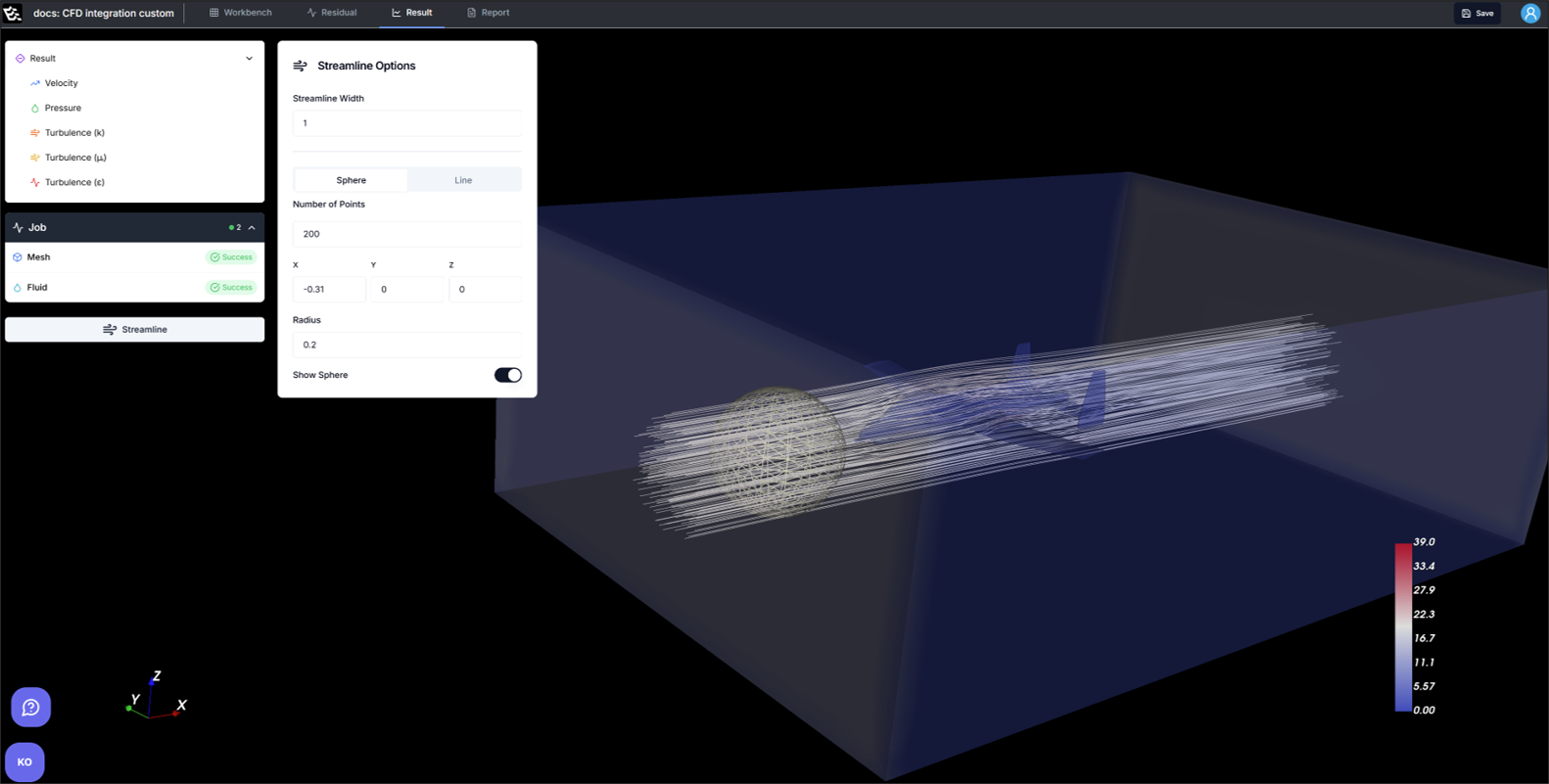Click the Number of Points input field

click(406, 234)
